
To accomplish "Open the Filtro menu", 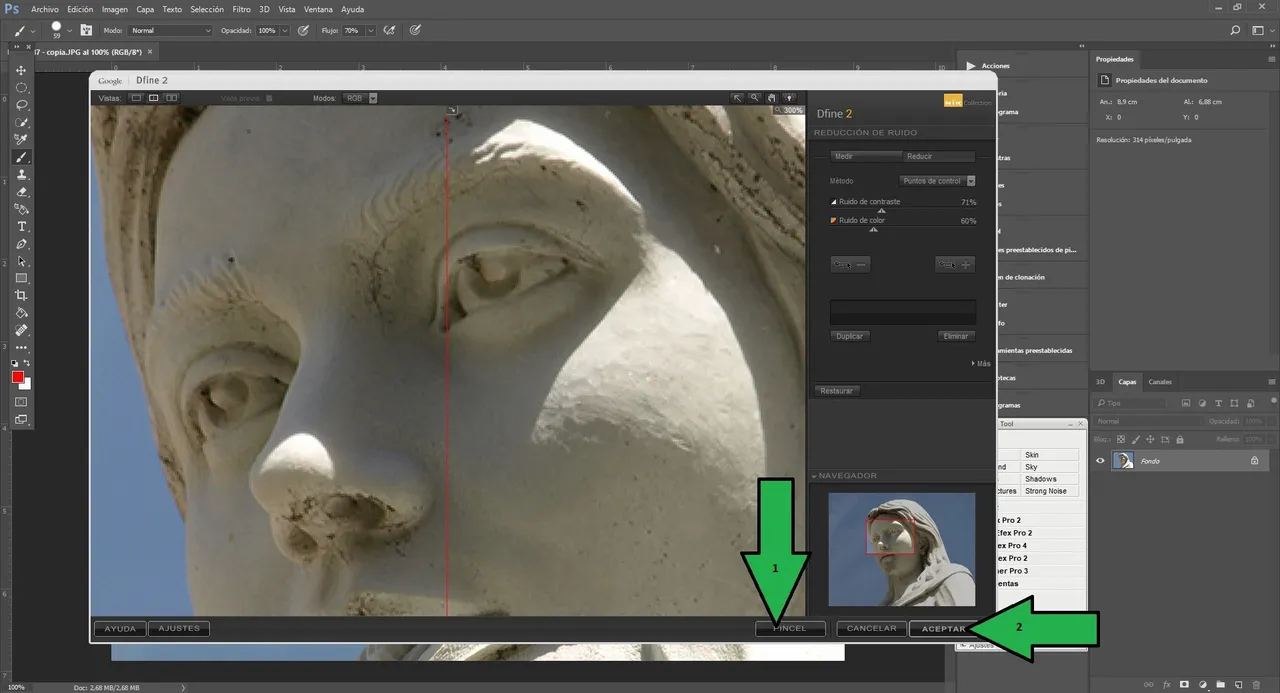I will tap(241, 9).
